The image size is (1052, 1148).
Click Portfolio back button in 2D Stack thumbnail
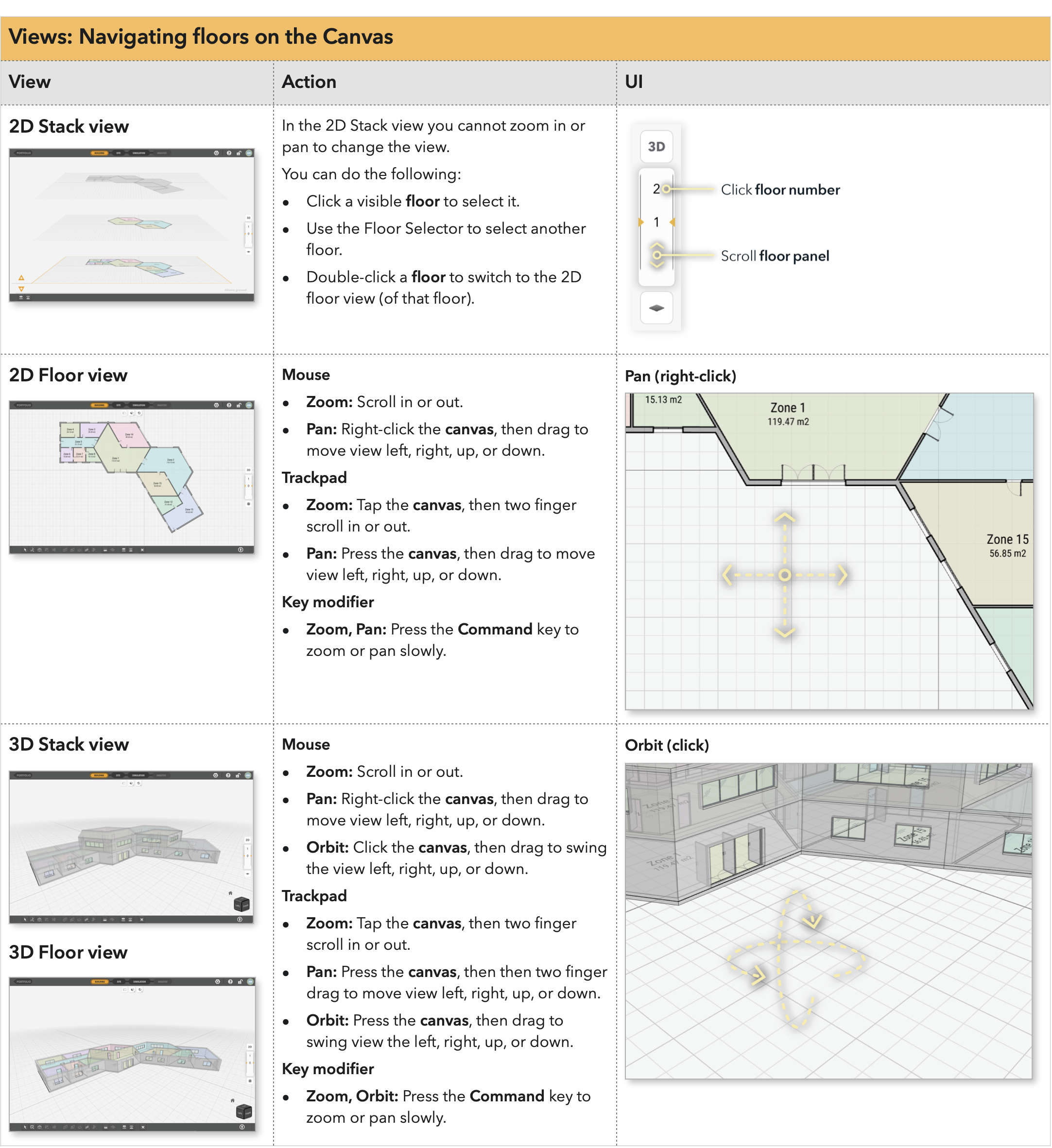[x=23, y=153]
